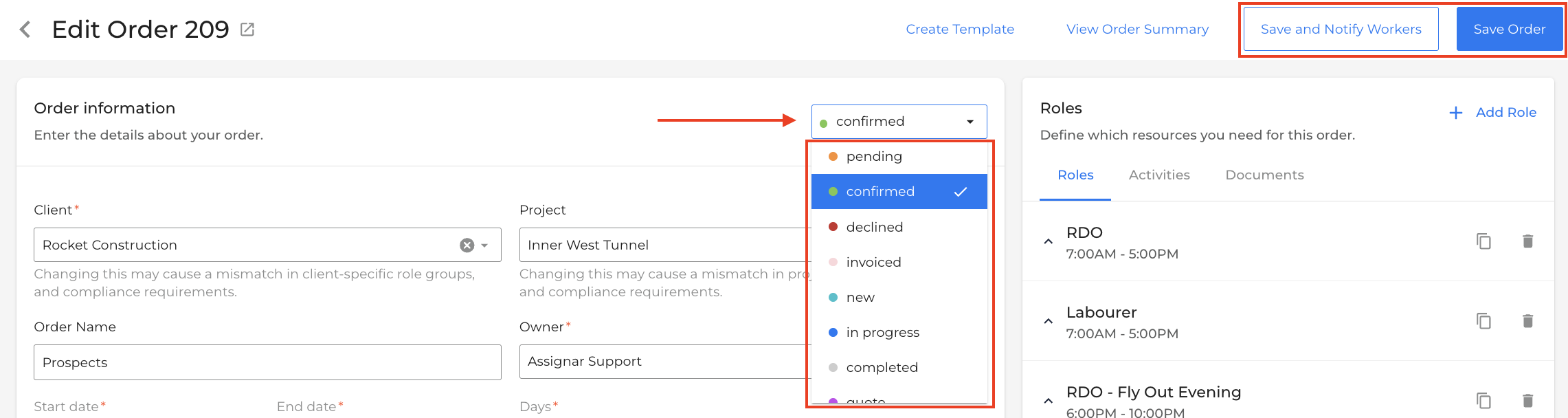Open the Client selection dropdown
1568x418 pixels.
click(484, 245)
